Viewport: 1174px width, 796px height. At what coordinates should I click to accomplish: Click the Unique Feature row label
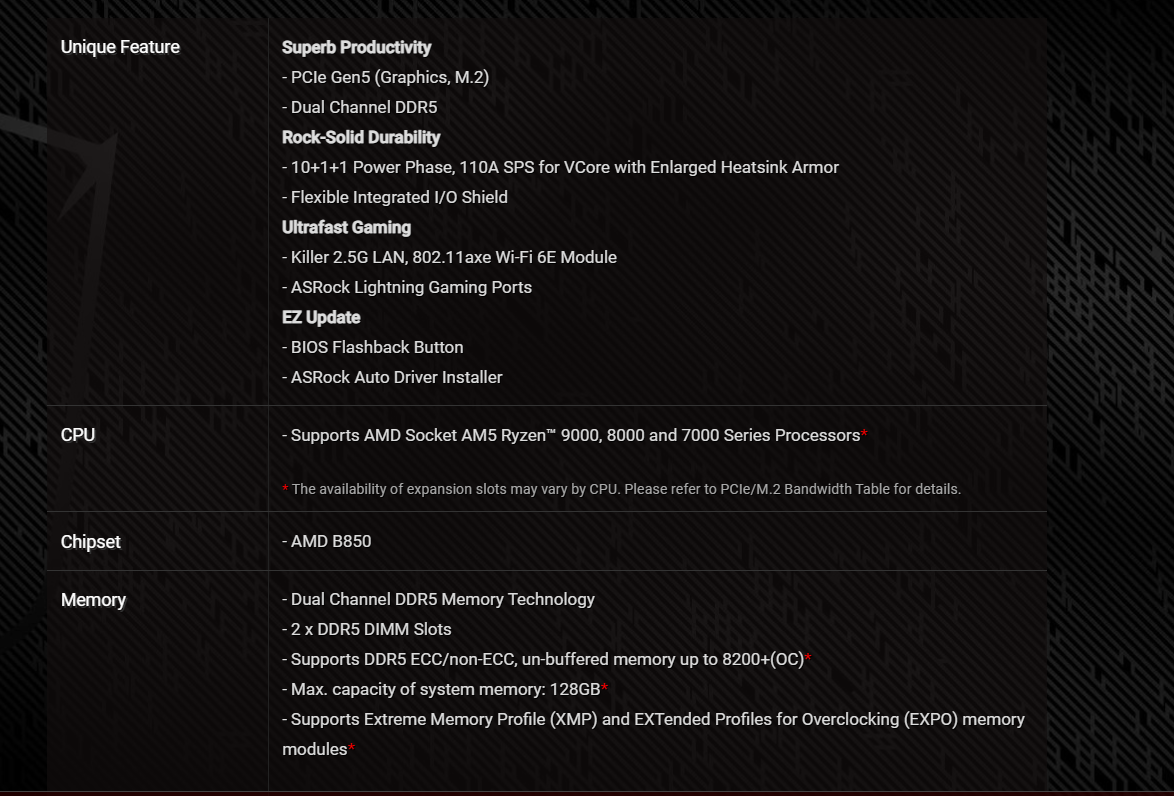(x=120, y=47)
